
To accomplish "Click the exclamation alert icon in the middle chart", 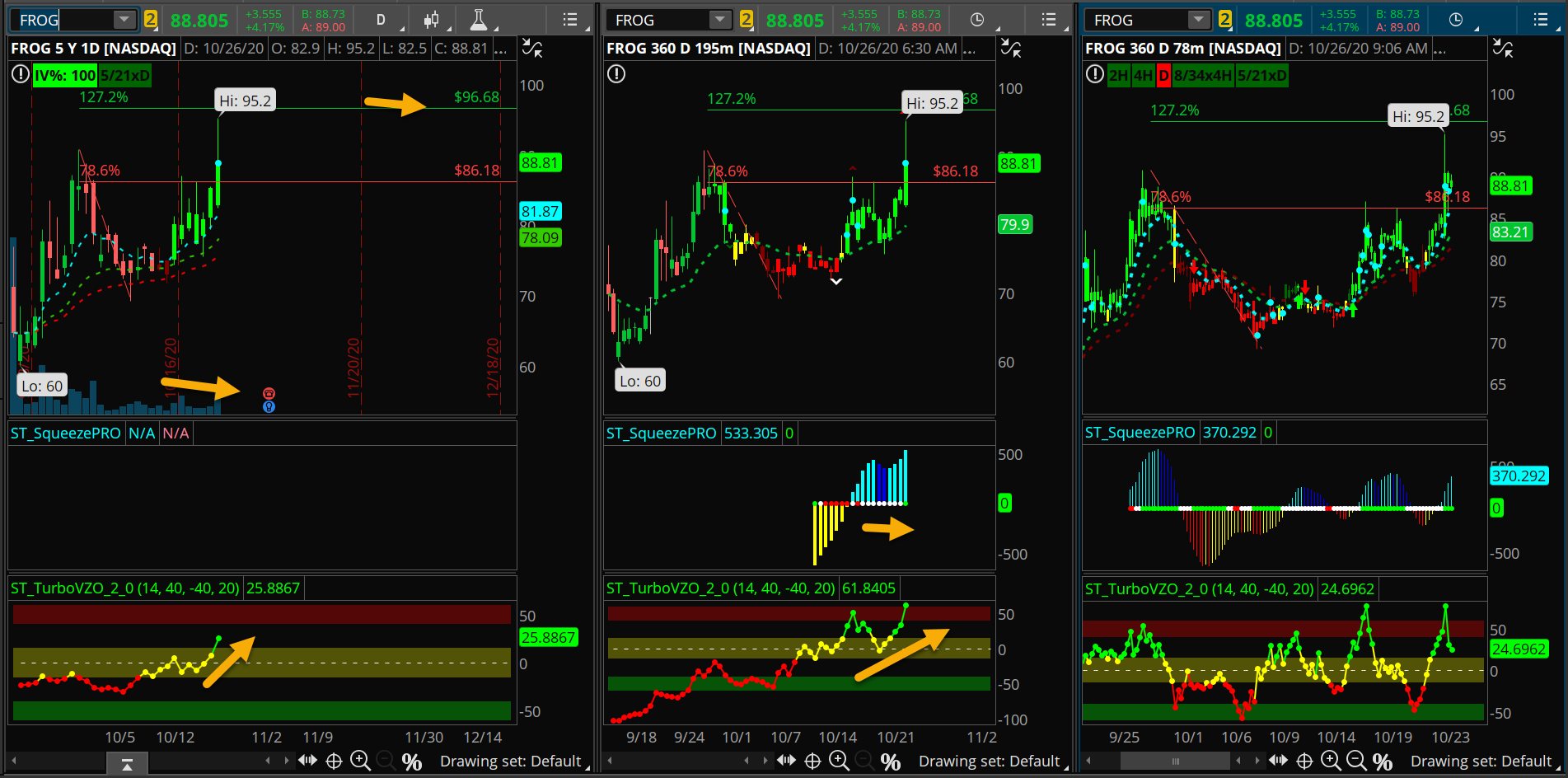I will [616, 74].
